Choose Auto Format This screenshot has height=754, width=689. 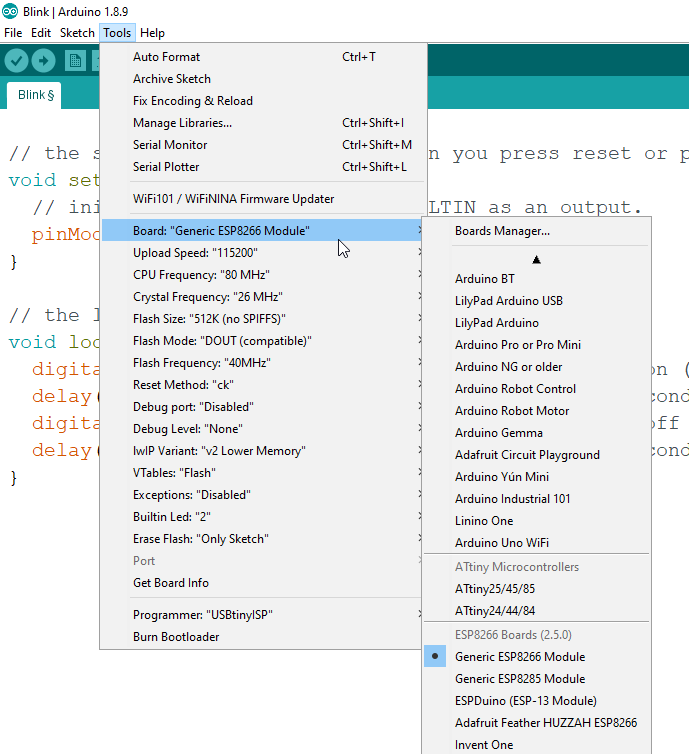263,57
